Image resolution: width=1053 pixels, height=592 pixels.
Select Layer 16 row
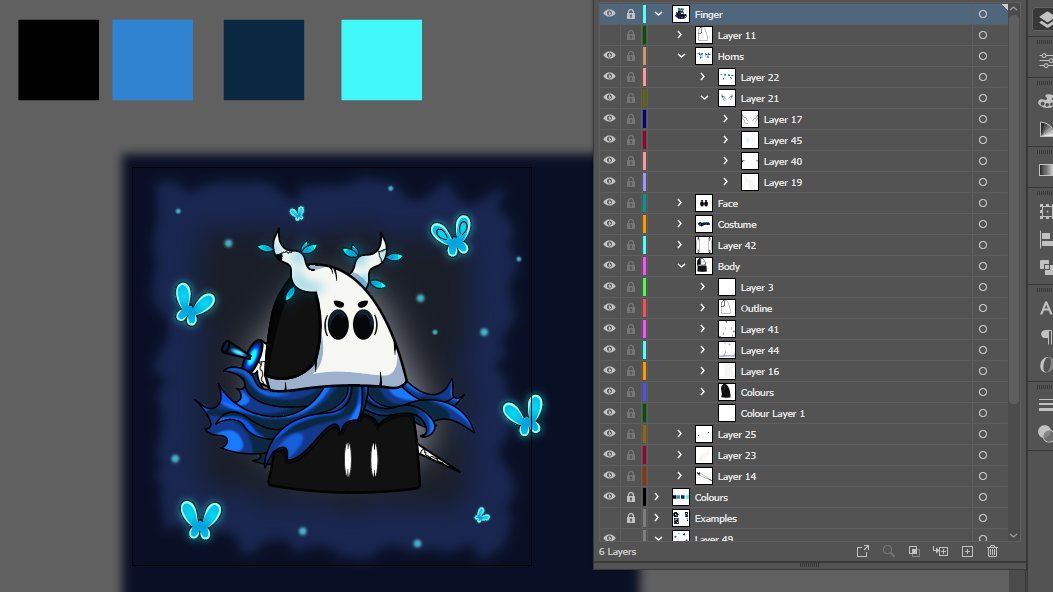coord(803,371)
